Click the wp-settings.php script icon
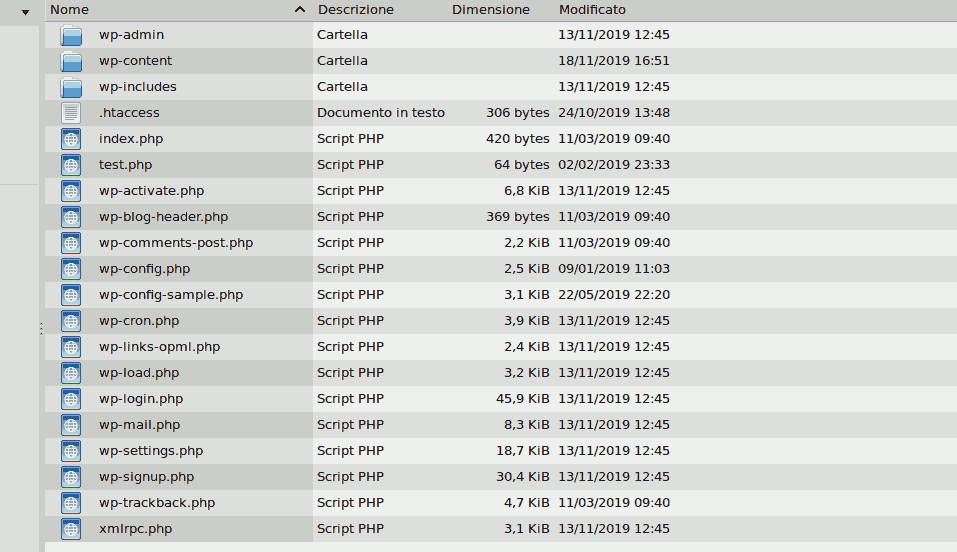Image resolution: width=957 pixels, height=552 pixels. click(x=71, y=451)
